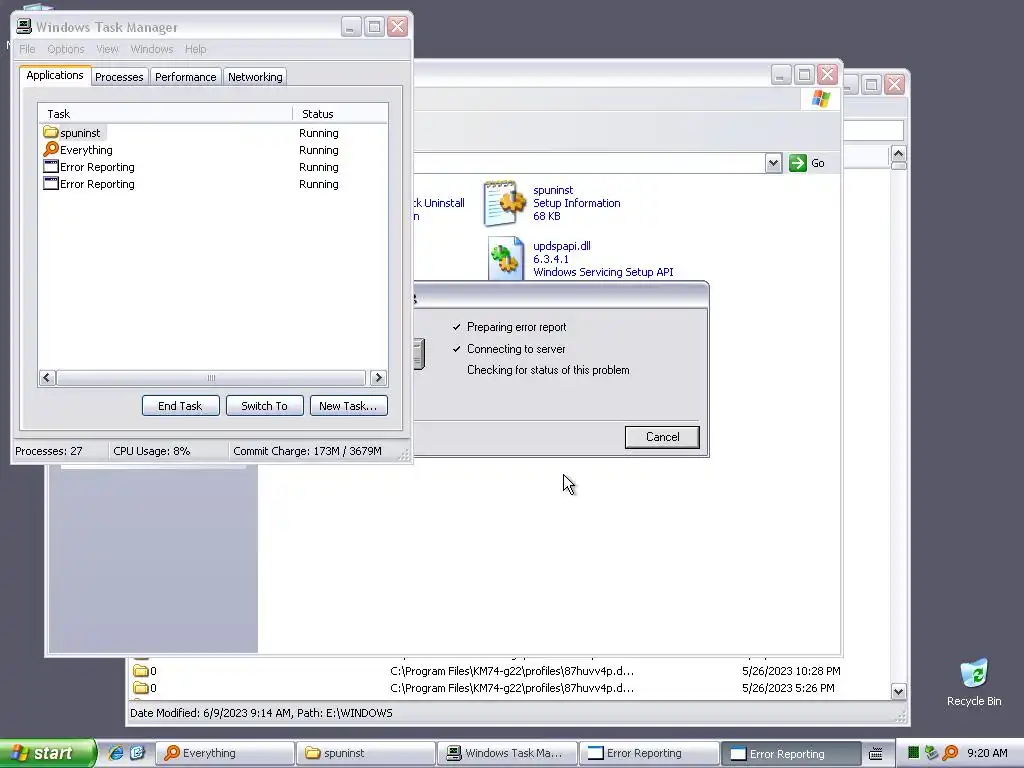Click scroll up arrow in Everything window
The image size is (1024, 768).
[899, 154]
